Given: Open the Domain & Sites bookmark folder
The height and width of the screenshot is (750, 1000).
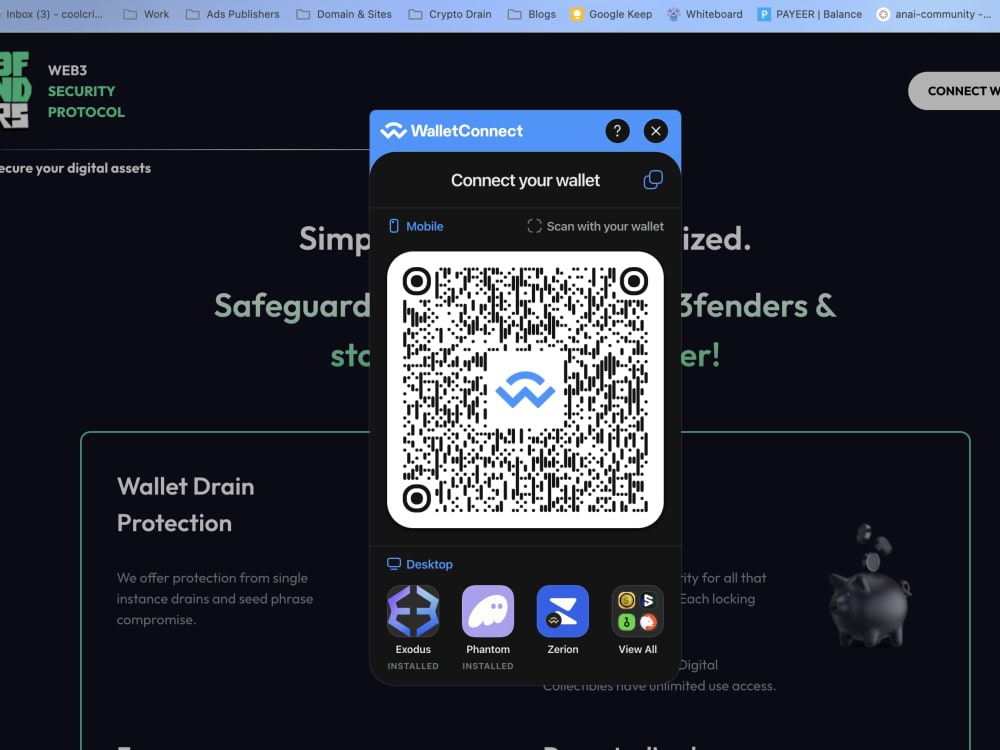Looking at the screenshot, I should pos(344,14).
